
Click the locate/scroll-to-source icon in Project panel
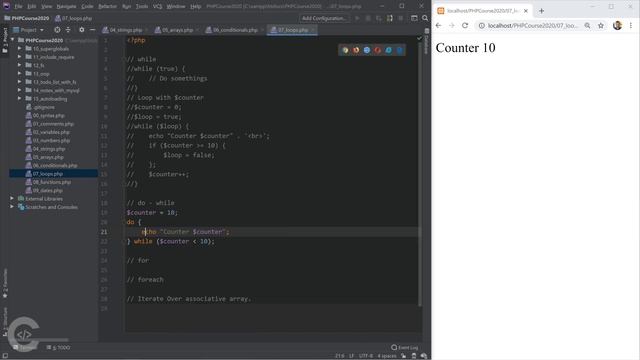tap(57, 30)
